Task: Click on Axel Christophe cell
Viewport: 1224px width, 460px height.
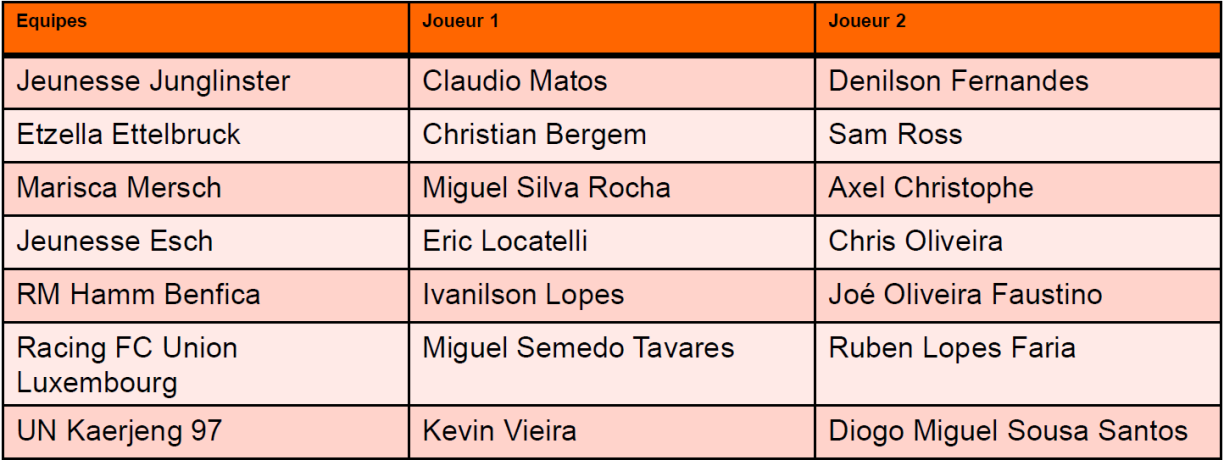Action: point(931,188)
